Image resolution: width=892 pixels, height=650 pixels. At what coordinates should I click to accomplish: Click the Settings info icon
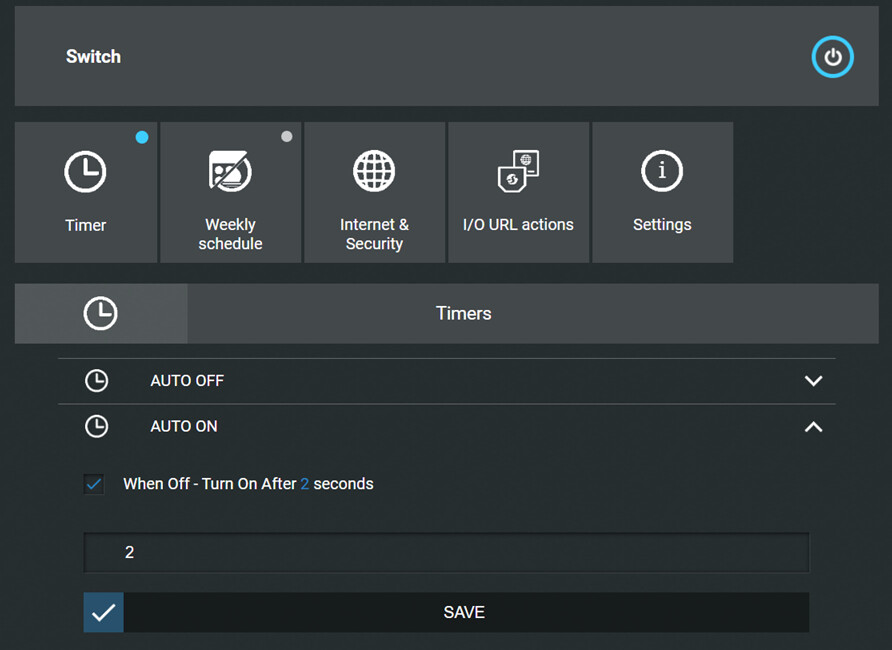pos(662,172)
